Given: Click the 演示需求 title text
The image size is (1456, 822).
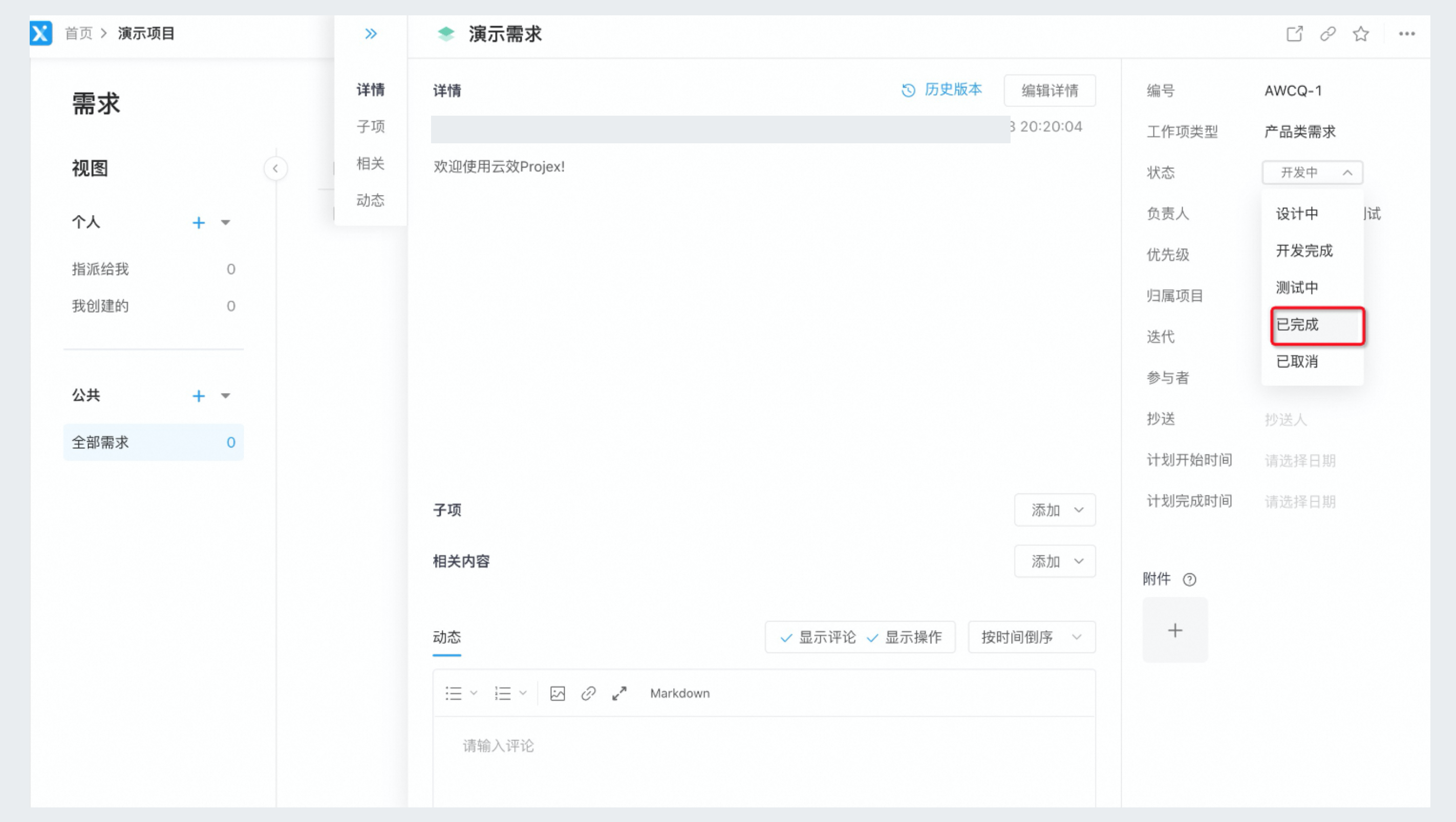Looking at the screenshot, I should [505, 34].
